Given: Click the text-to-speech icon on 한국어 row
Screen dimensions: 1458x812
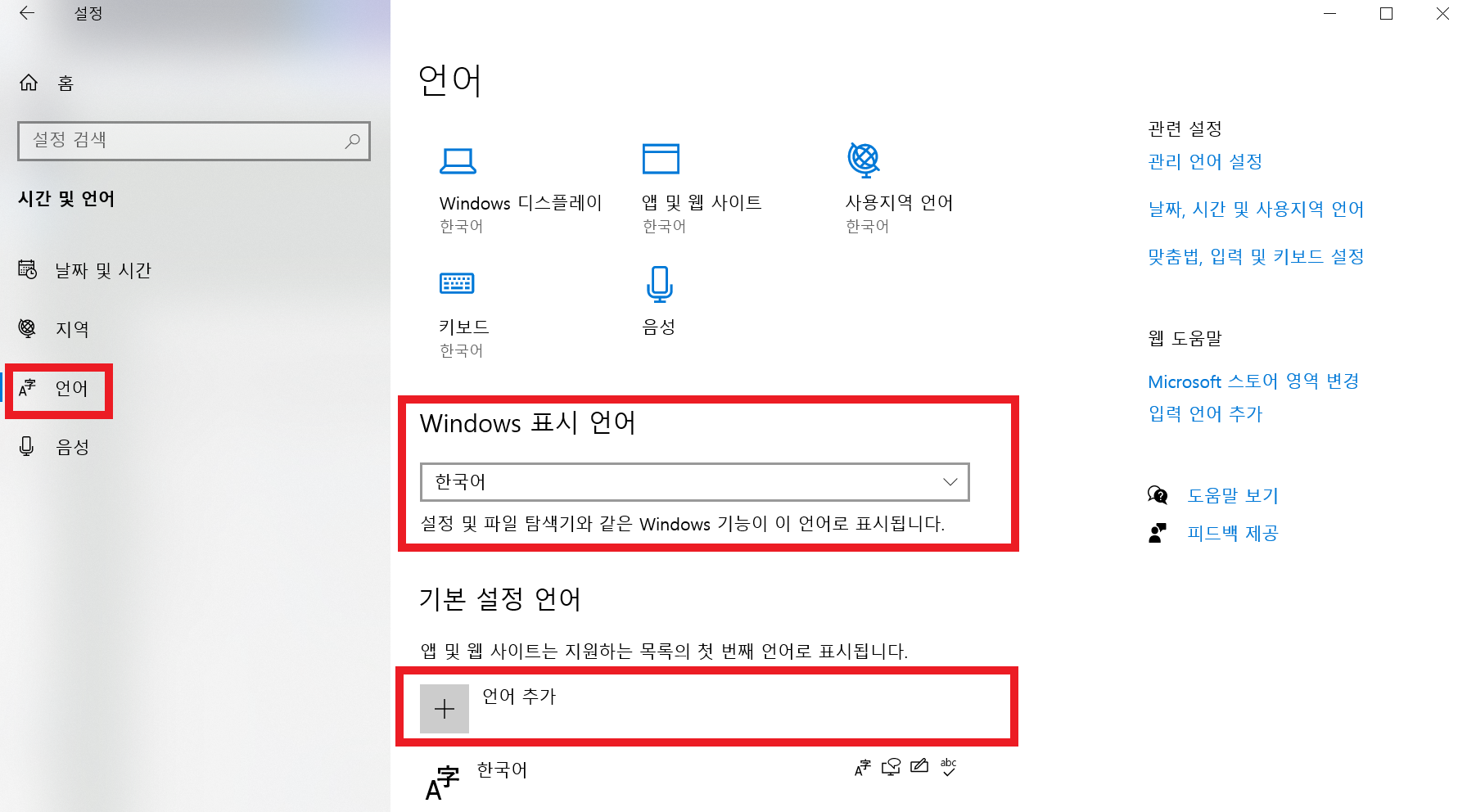Looking at the screenshot, I should coord(891,767).
